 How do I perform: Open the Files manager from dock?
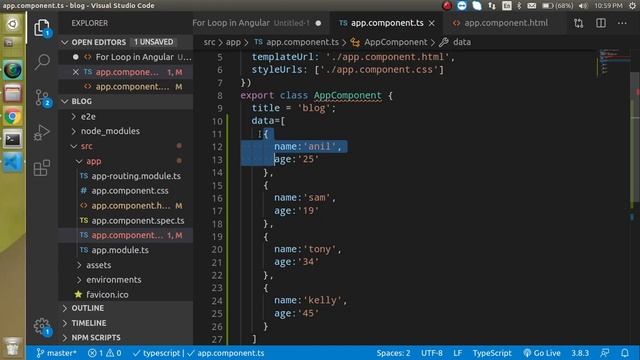[13, 94]
